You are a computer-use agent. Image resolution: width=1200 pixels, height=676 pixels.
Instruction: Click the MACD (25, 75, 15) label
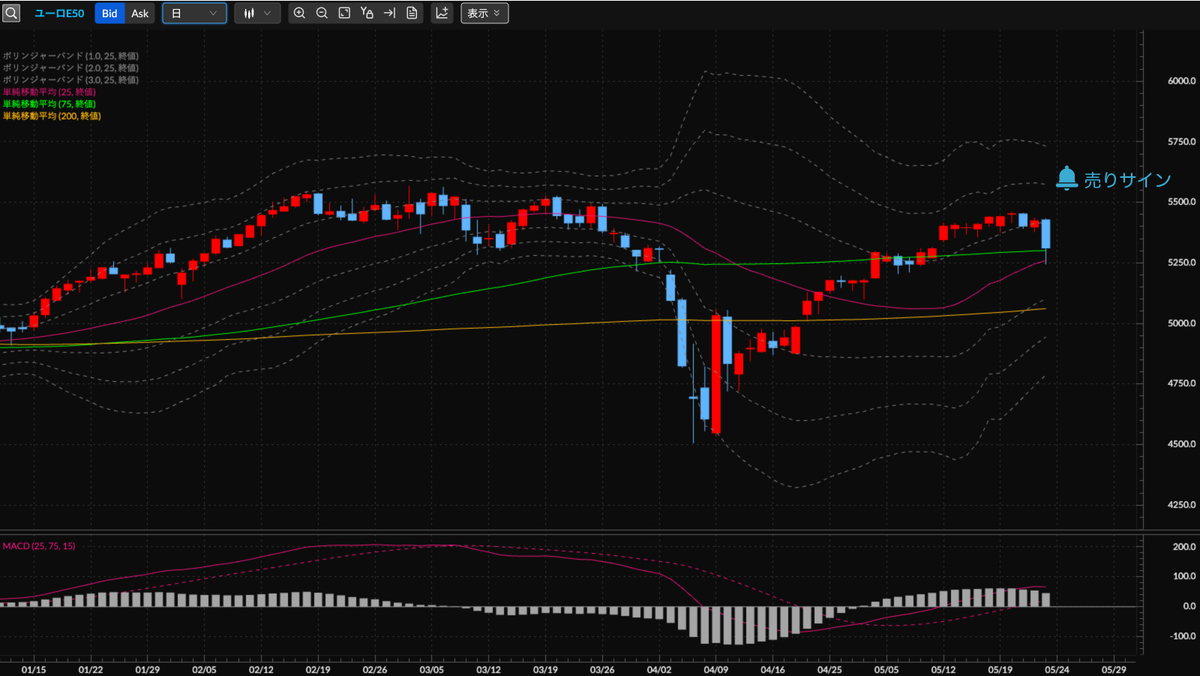pyautogui.click(x=39, y=546)
